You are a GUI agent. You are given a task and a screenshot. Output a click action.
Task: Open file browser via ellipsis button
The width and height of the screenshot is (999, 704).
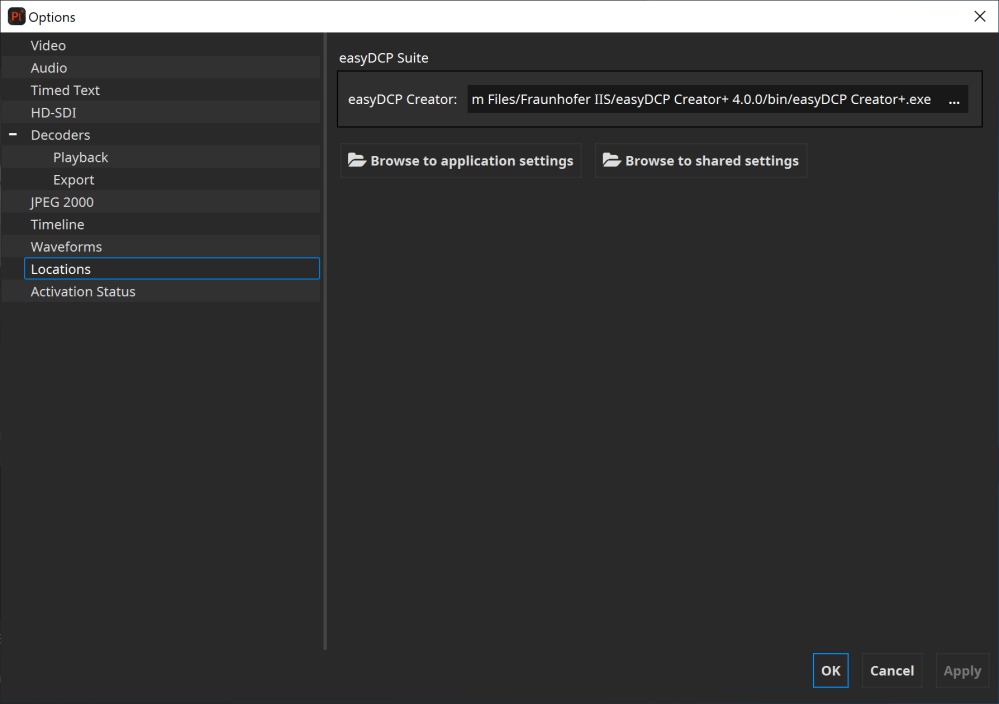pyautogui.click(x=953, y=100)
